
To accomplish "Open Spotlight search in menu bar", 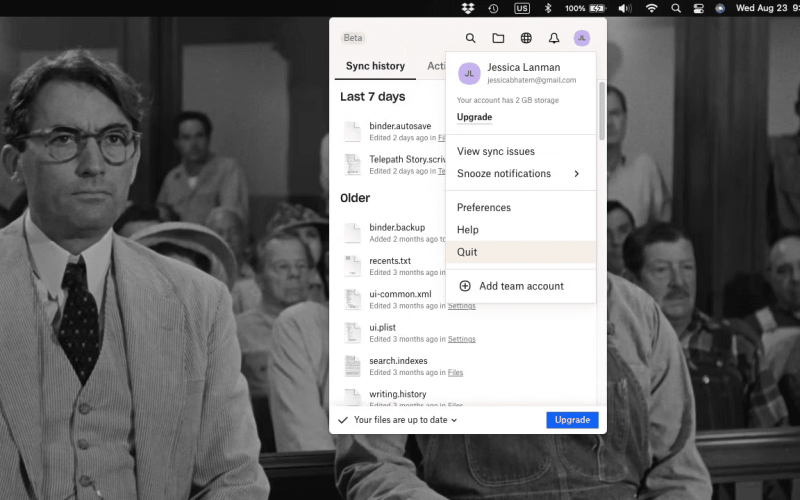I will 676,8.
